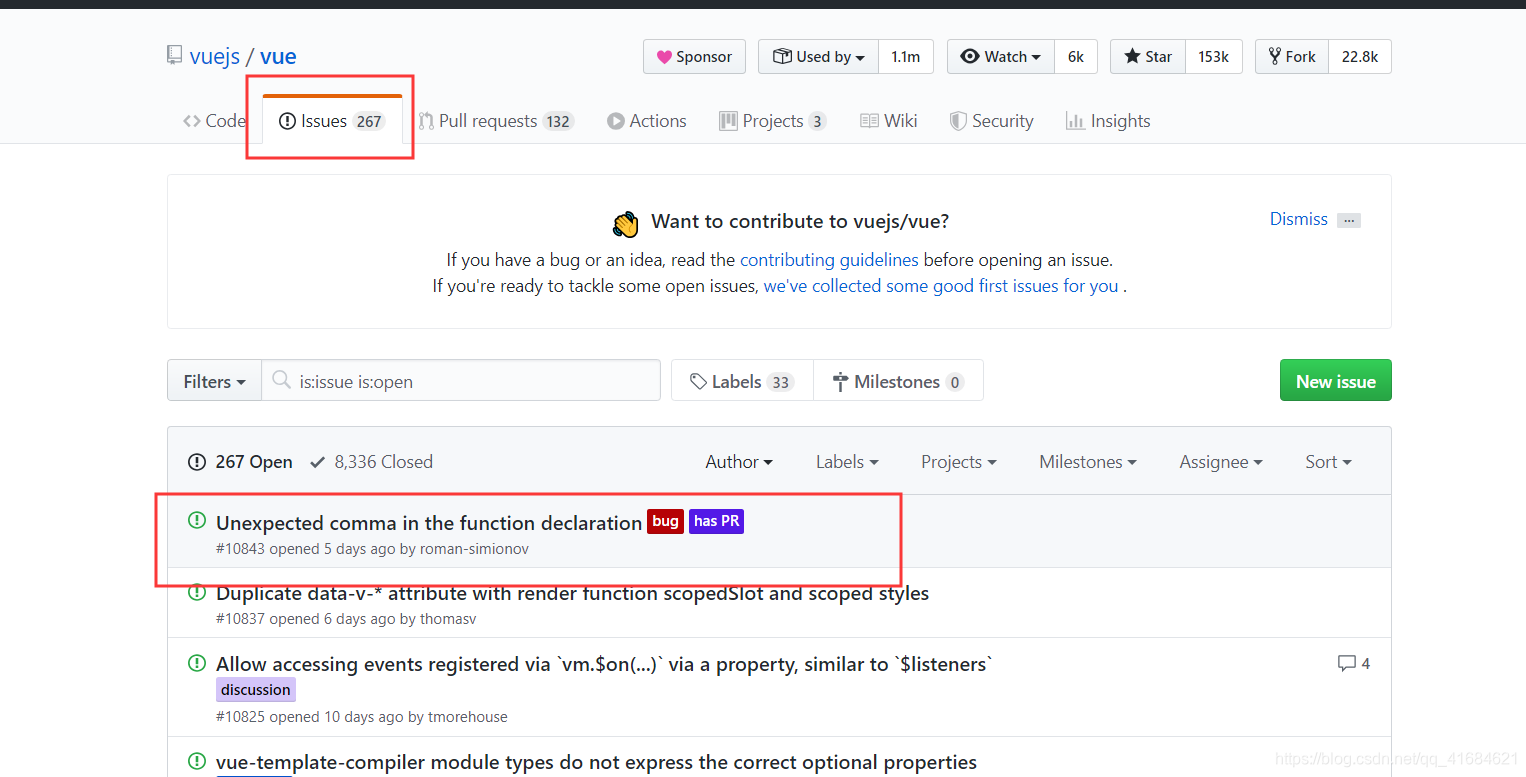The width and height of the screenshot is (1526, 777).
Task: Open thomasv author link
Action: point(448,619)
